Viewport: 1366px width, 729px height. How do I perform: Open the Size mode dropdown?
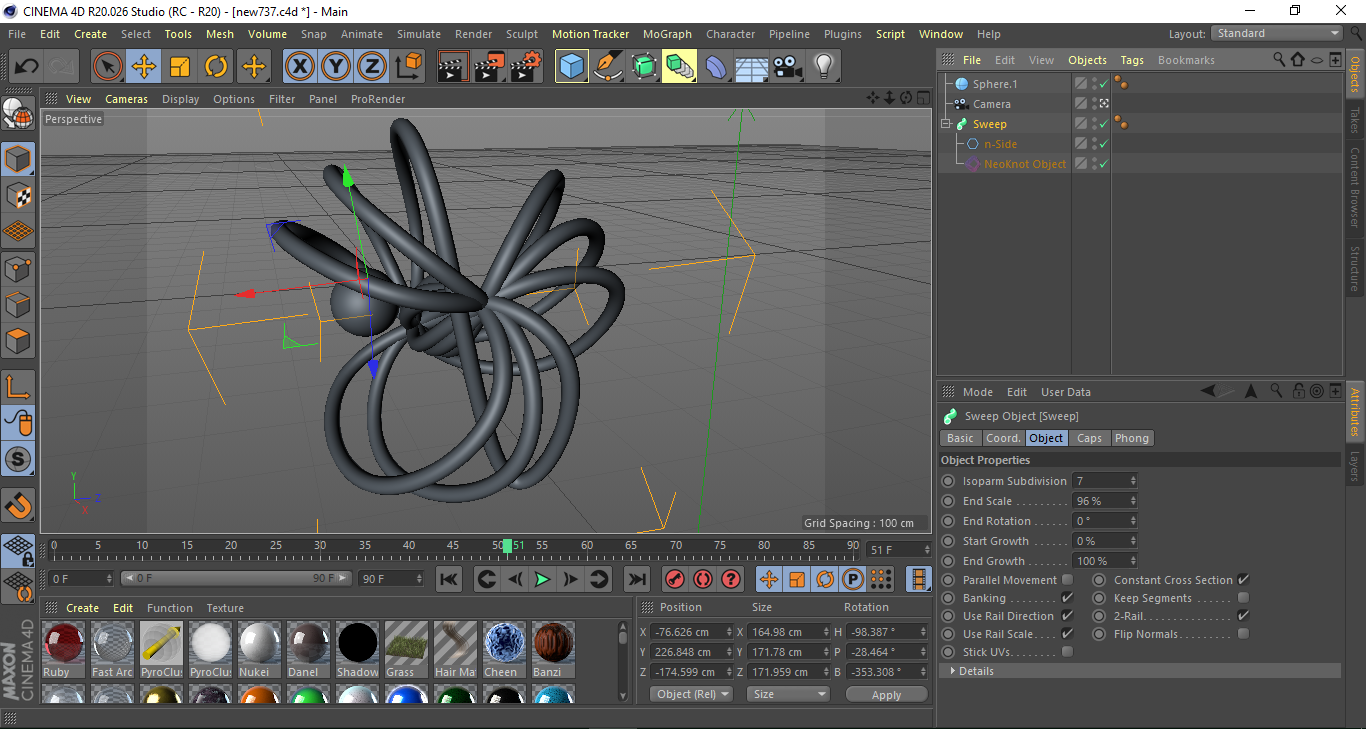pos(787,694)
